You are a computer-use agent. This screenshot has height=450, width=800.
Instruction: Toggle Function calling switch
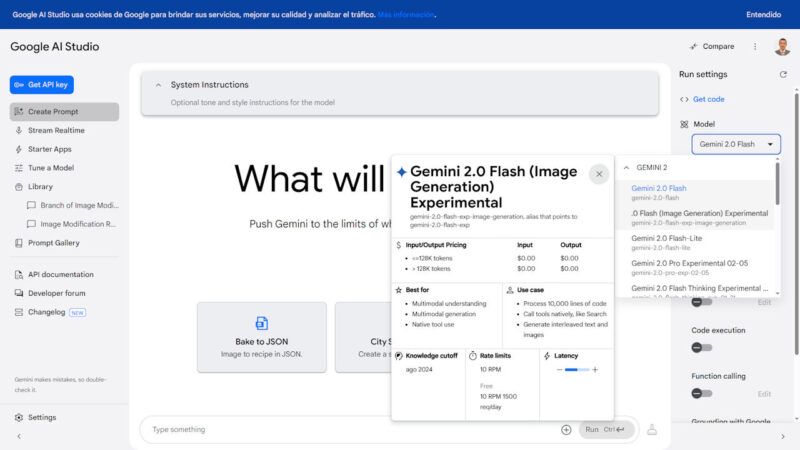pos(702,394)
